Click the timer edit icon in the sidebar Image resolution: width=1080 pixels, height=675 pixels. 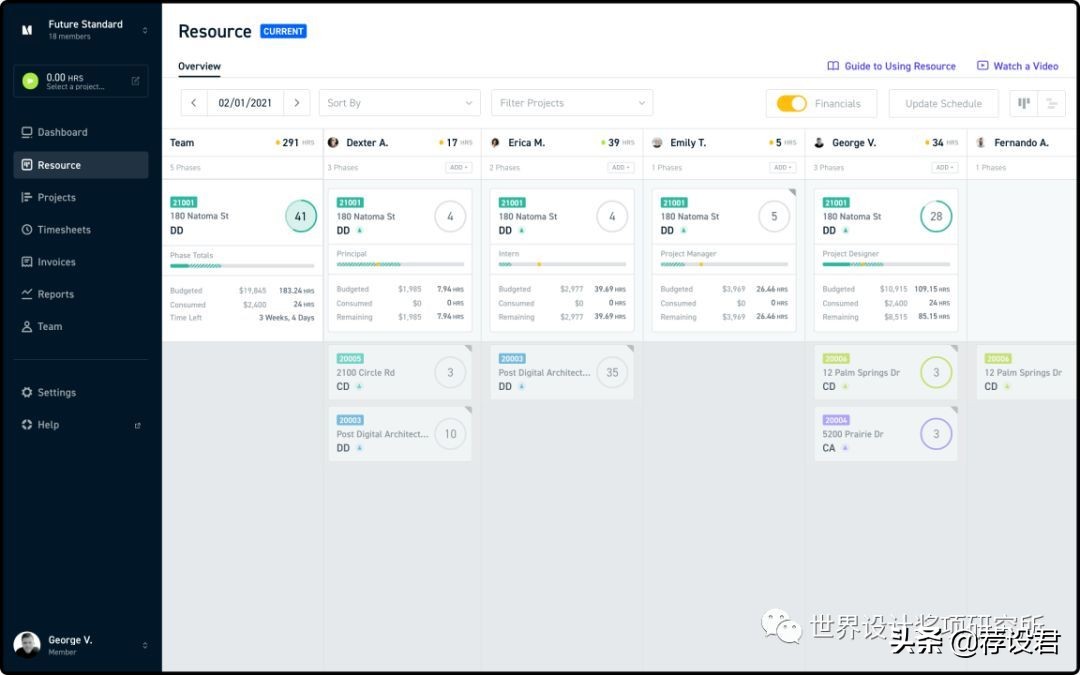click(x=136, y=81)
